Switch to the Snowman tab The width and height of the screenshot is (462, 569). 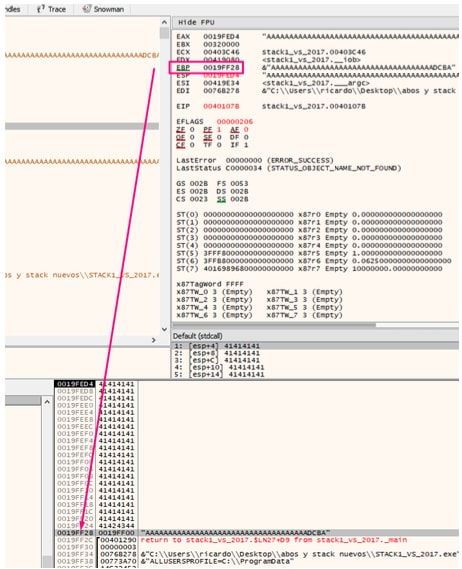click(x=103, y=9)
